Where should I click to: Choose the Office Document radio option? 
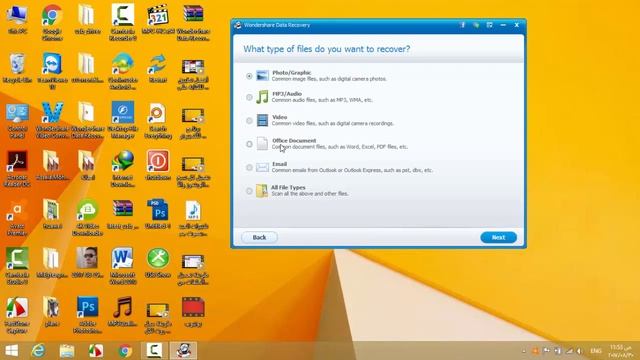[249, 144]
